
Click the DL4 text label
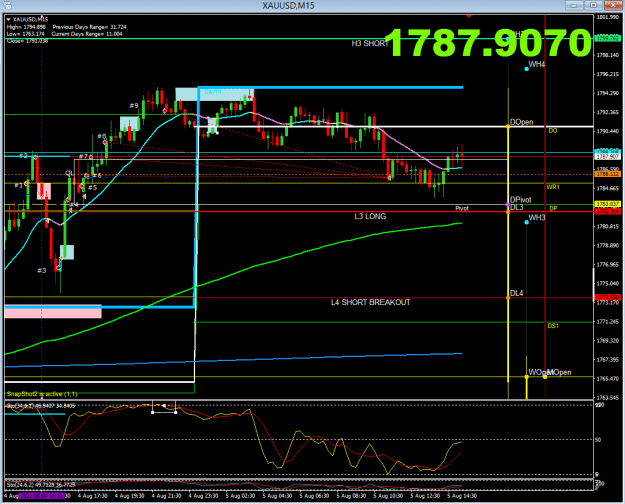coord(517,293)
